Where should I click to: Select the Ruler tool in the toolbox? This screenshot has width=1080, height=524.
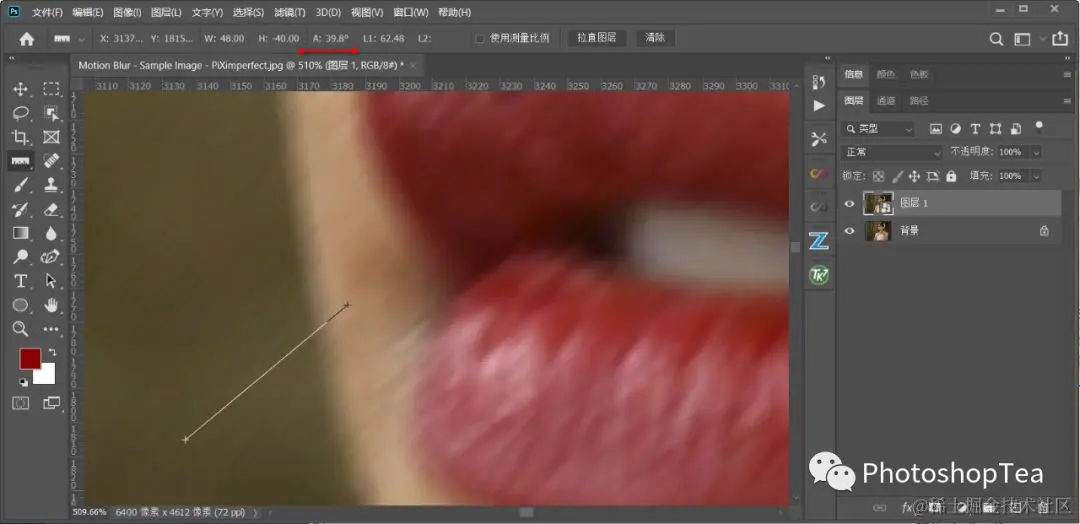coord(21,160)
